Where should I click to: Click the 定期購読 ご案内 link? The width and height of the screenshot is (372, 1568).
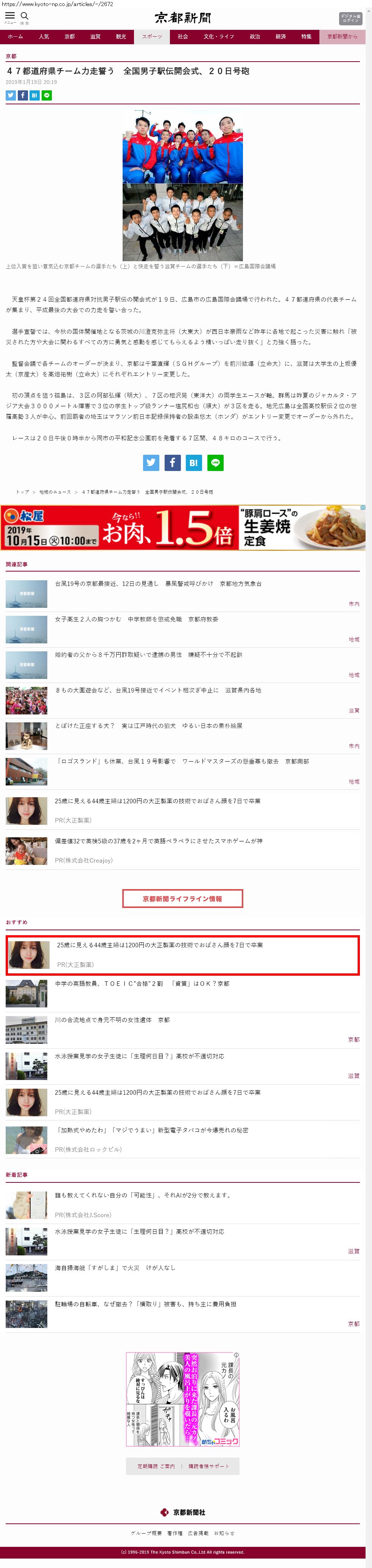point(156,1466)
